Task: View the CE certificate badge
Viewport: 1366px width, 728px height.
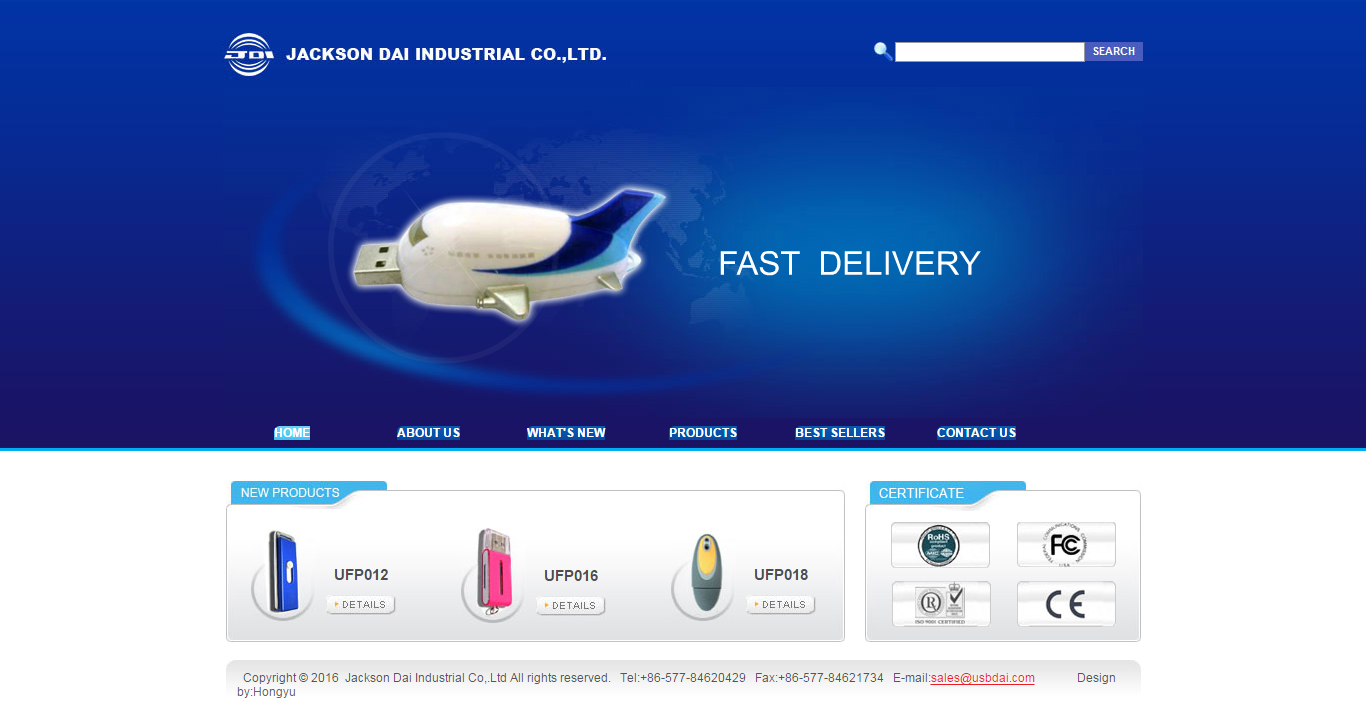Action: coord(1066,604)
